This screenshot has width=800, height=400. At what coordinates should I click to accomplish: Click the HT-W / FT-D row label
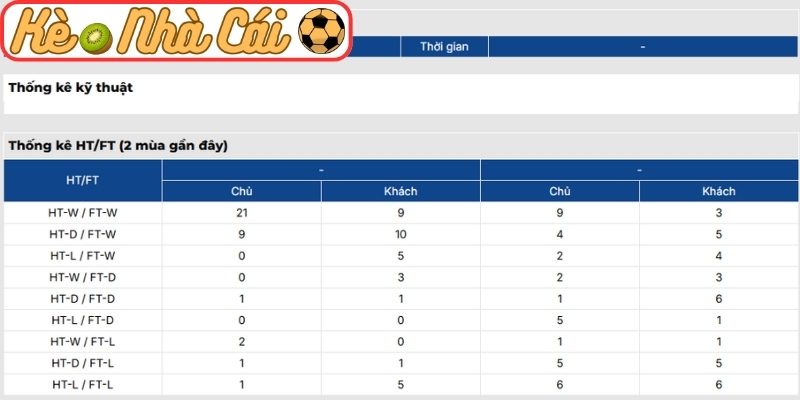(x=82, y=277)
